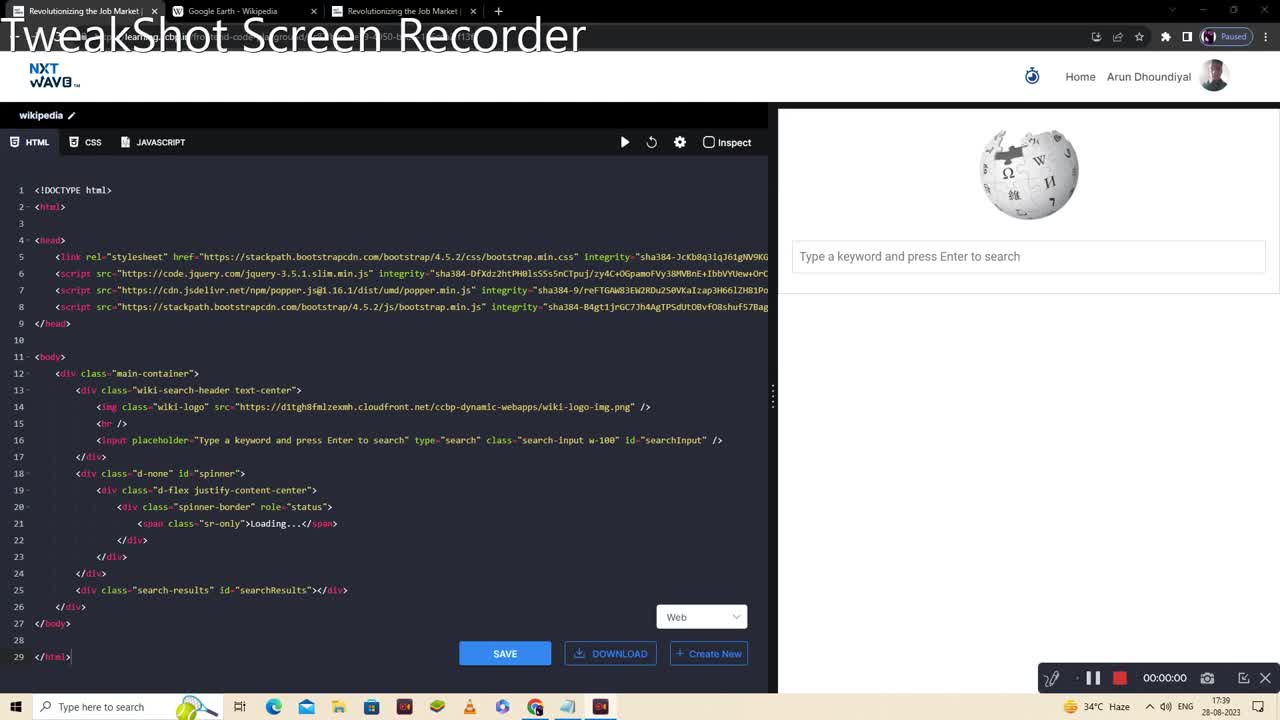Click recorder bar expand window icon
This screenshot has height=720, width=1280.
(x=1244, y=678)
